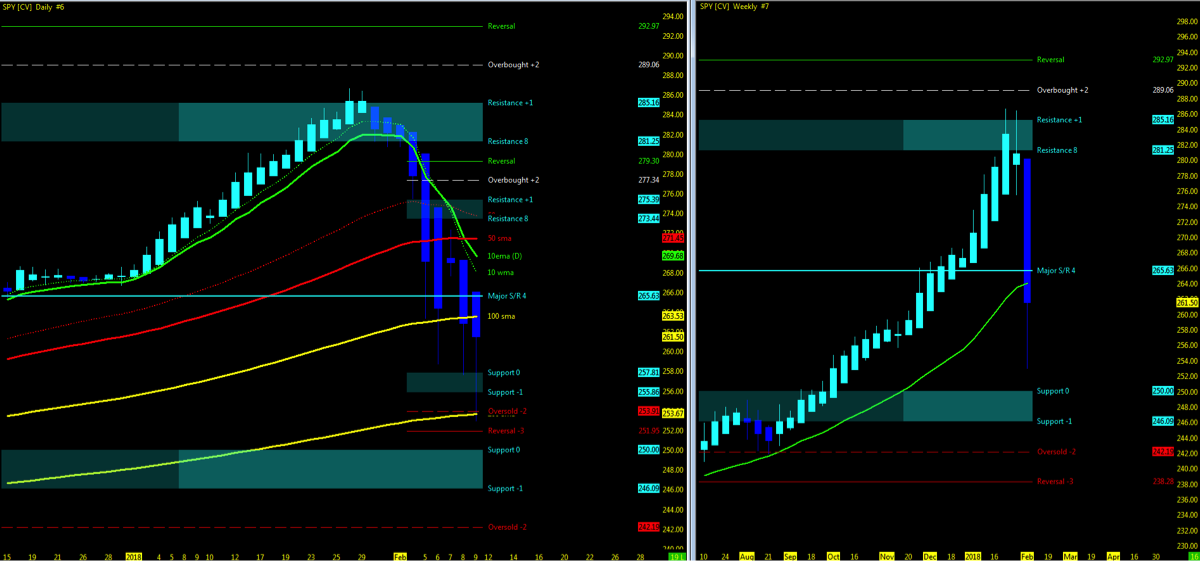Click the 281.25 price tag in Weekly chart
Viewport: 1200px width, 561px height.
pos(1162,150)
